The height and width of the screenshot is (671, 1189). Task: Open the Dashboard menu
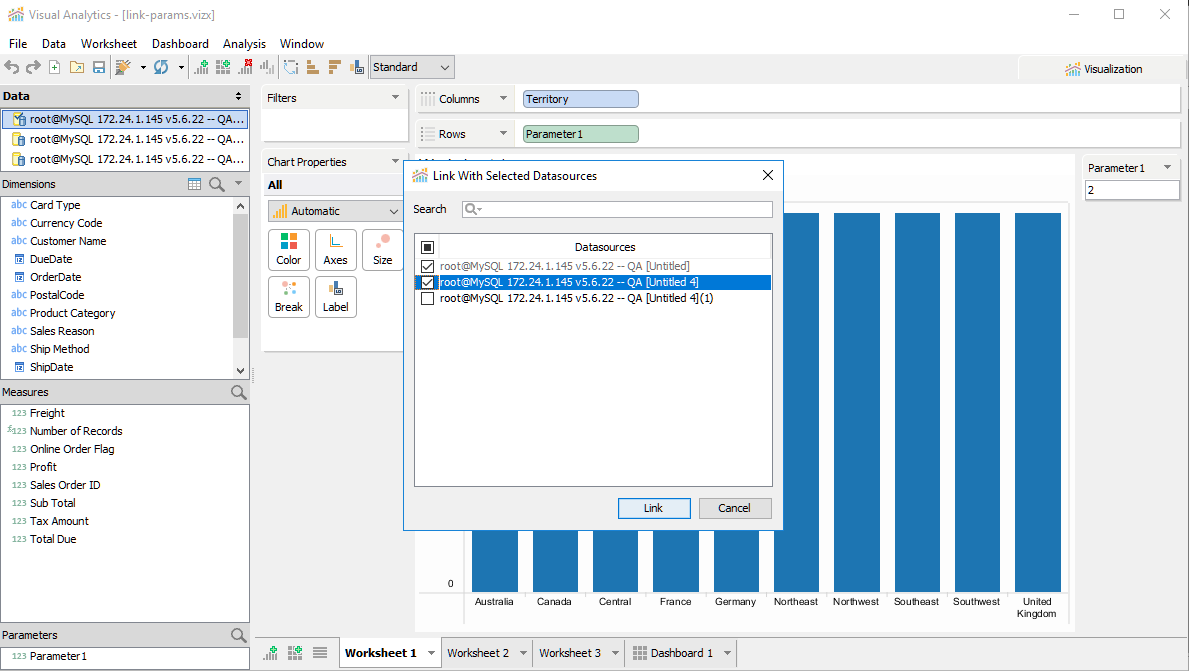[180, 44]
